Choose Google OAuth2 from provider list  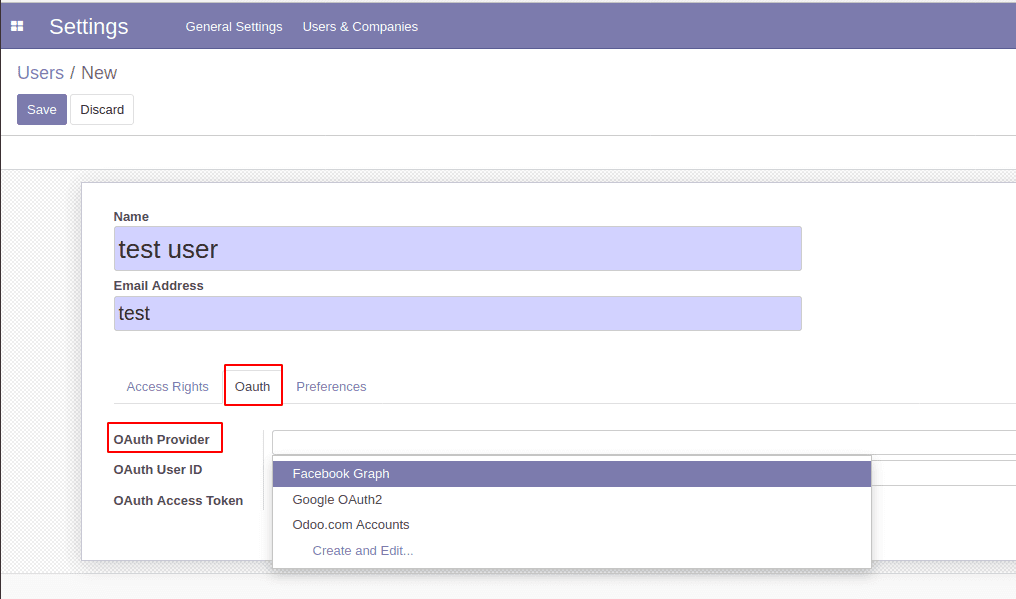(572, 500)
